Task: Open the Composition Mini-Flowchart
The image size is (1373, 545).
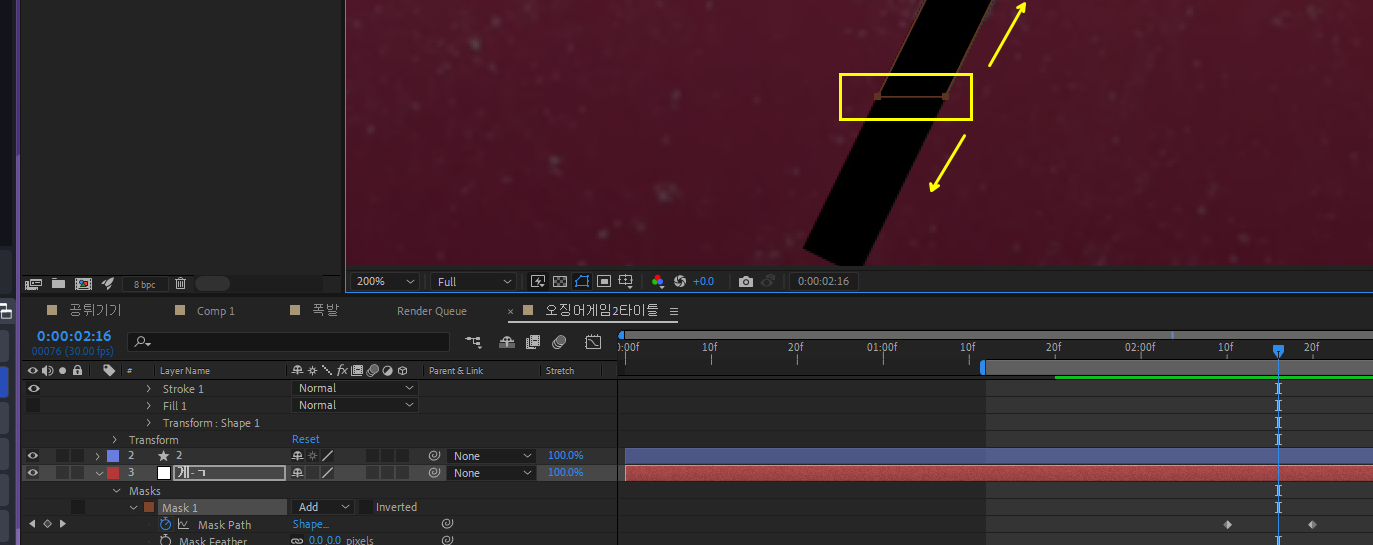Action: 473,342
